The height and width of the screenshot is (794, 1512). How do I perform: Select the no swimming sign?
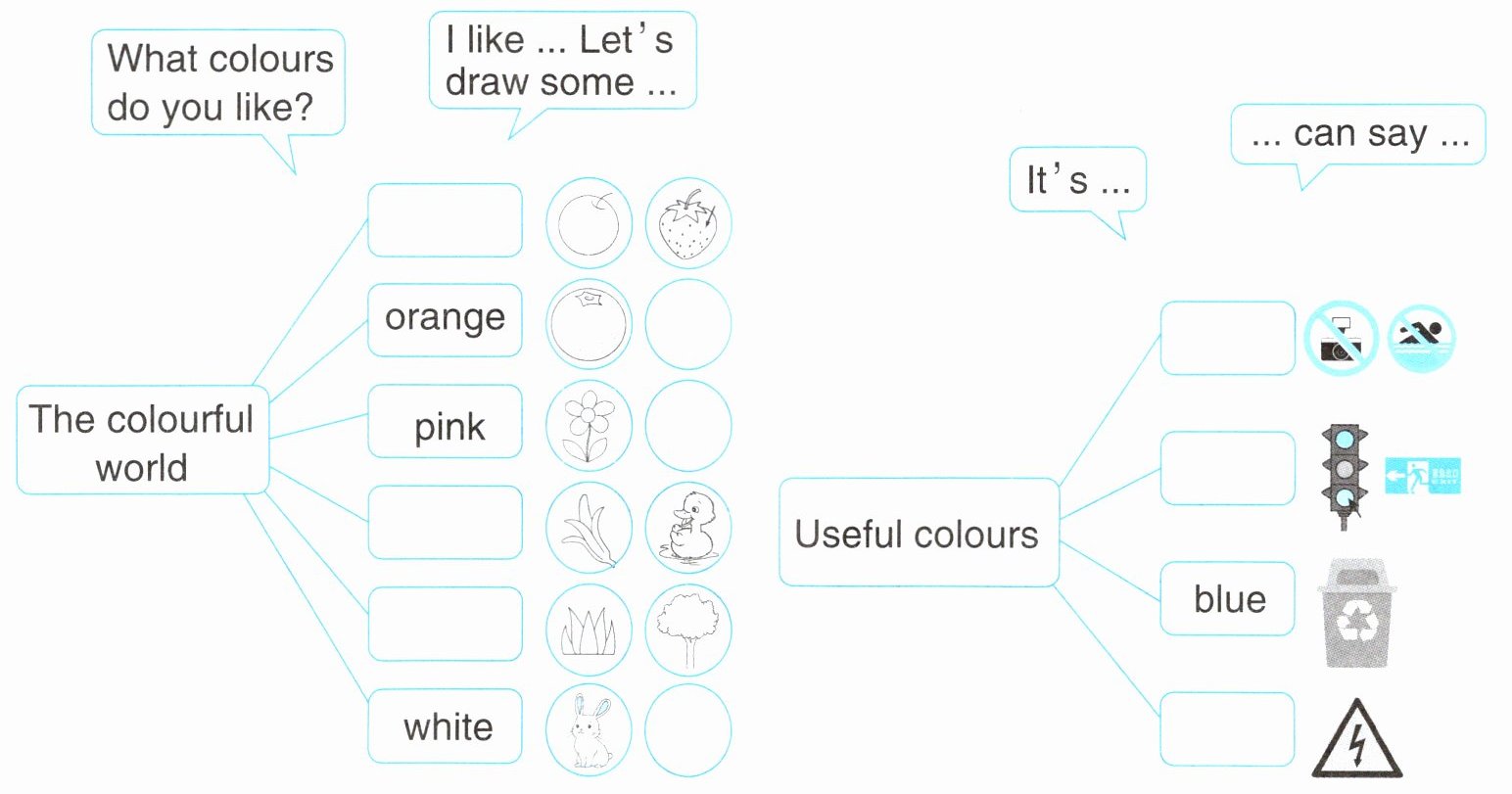point(1421,339)
